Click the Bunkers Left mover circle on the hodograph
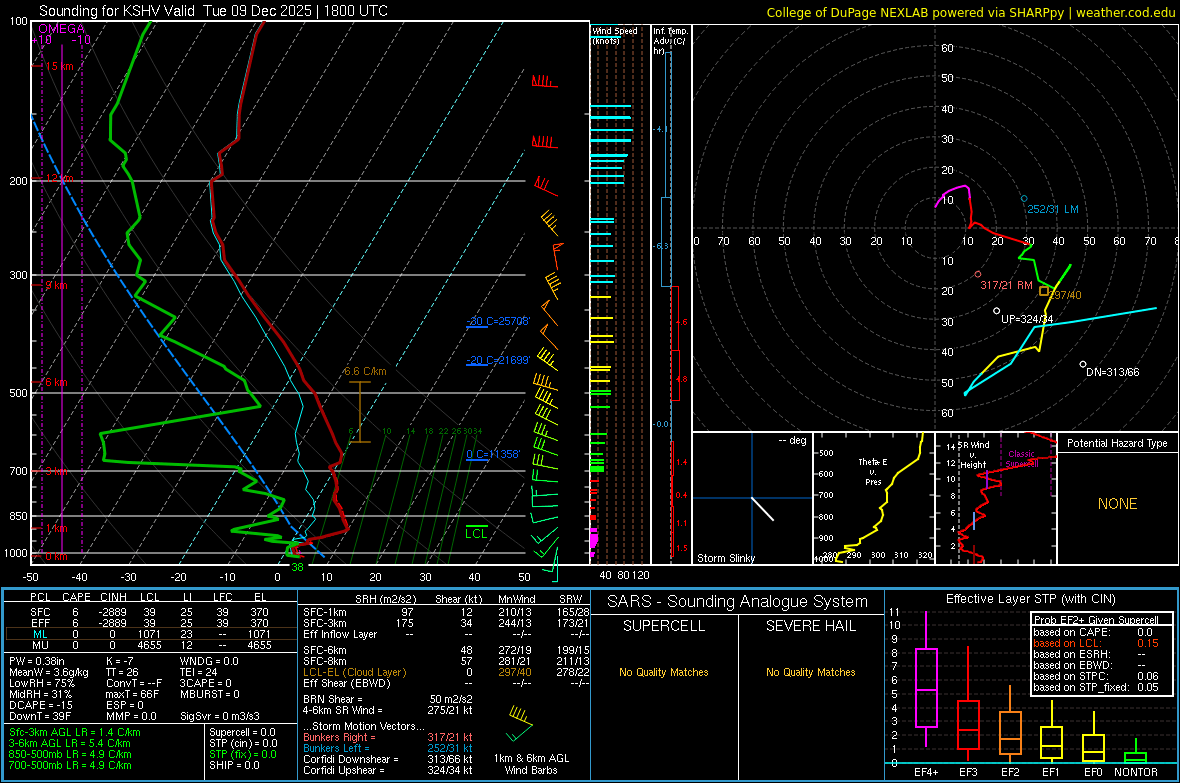Viewport: 1180px width, 783px height. pos(1023,199)
